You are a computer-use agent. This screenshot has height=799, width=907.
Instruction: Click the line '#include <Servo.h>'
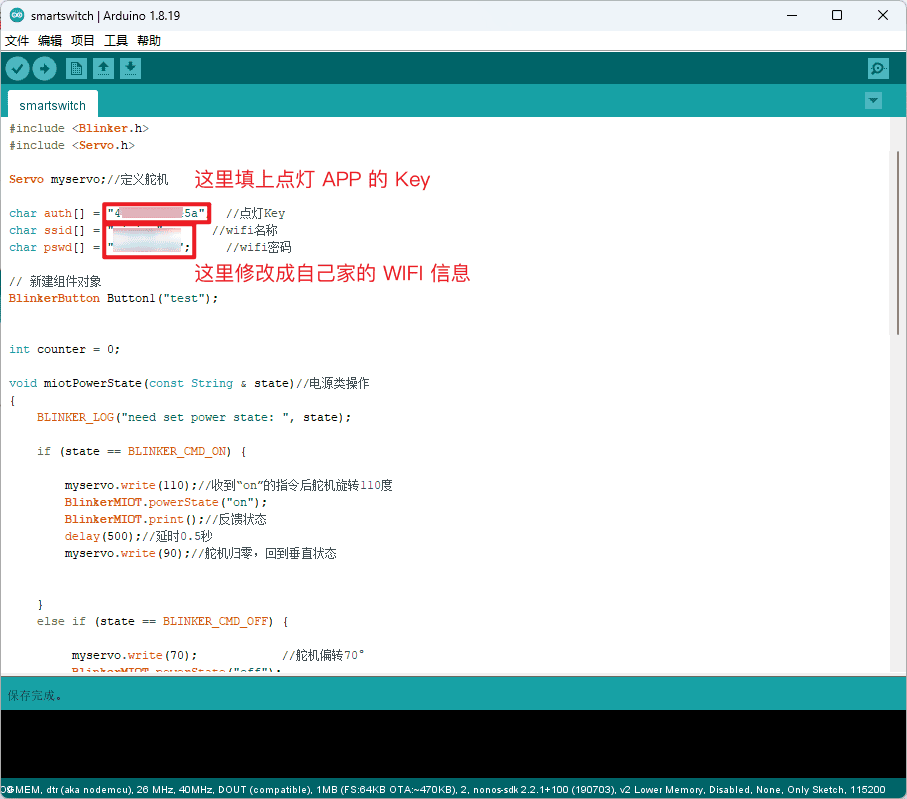pos(72,145)
